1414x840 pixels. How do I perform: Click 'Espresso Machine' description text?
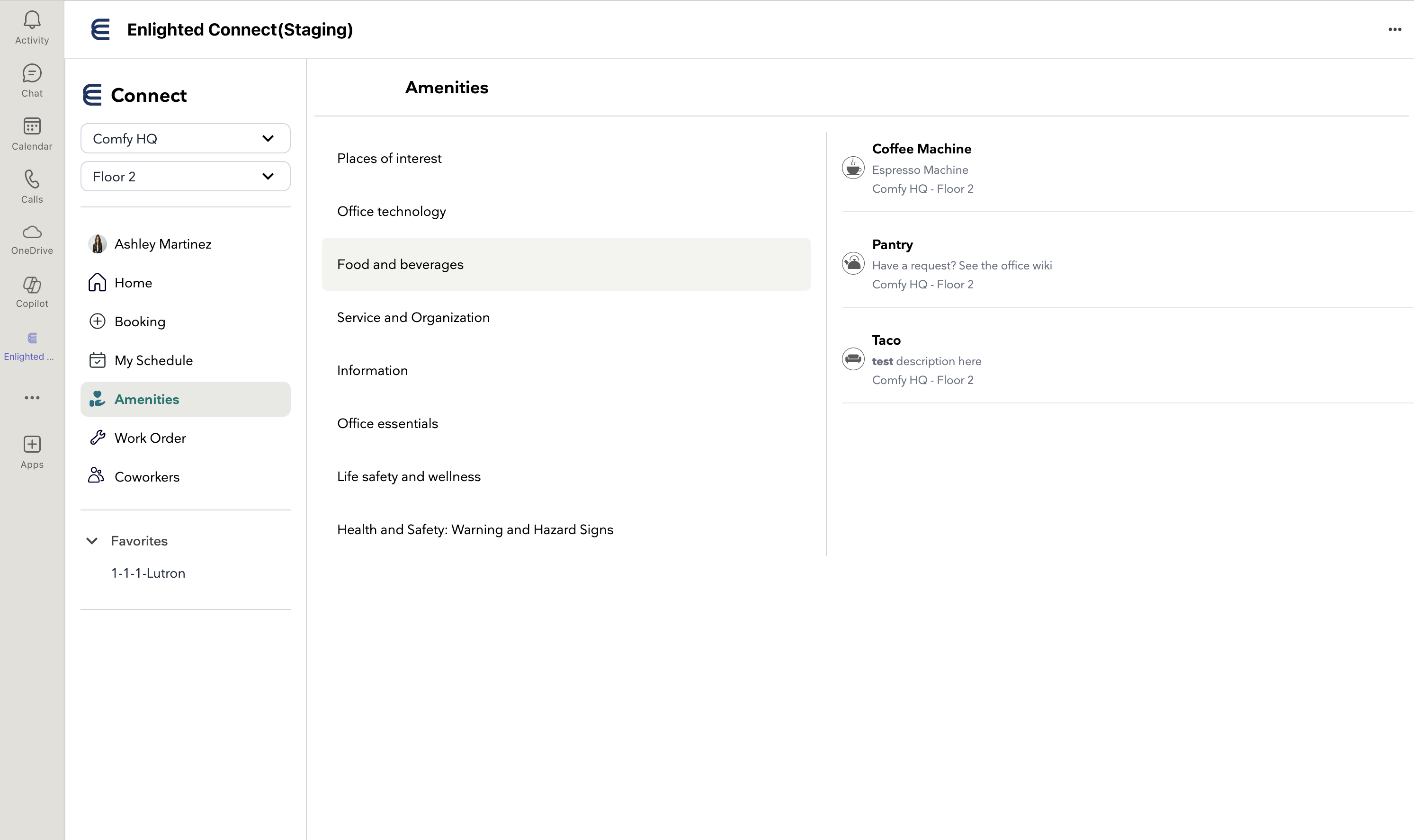coord(920,170)
